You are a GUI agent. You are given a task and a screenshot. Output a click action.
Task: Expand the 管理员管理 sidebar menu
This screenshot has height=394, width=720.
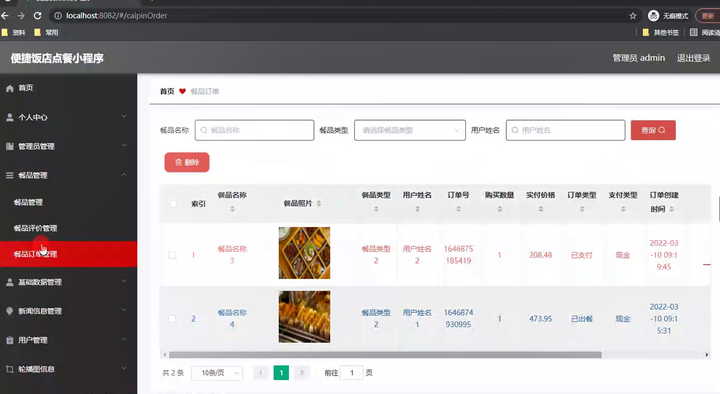(68, 146)
